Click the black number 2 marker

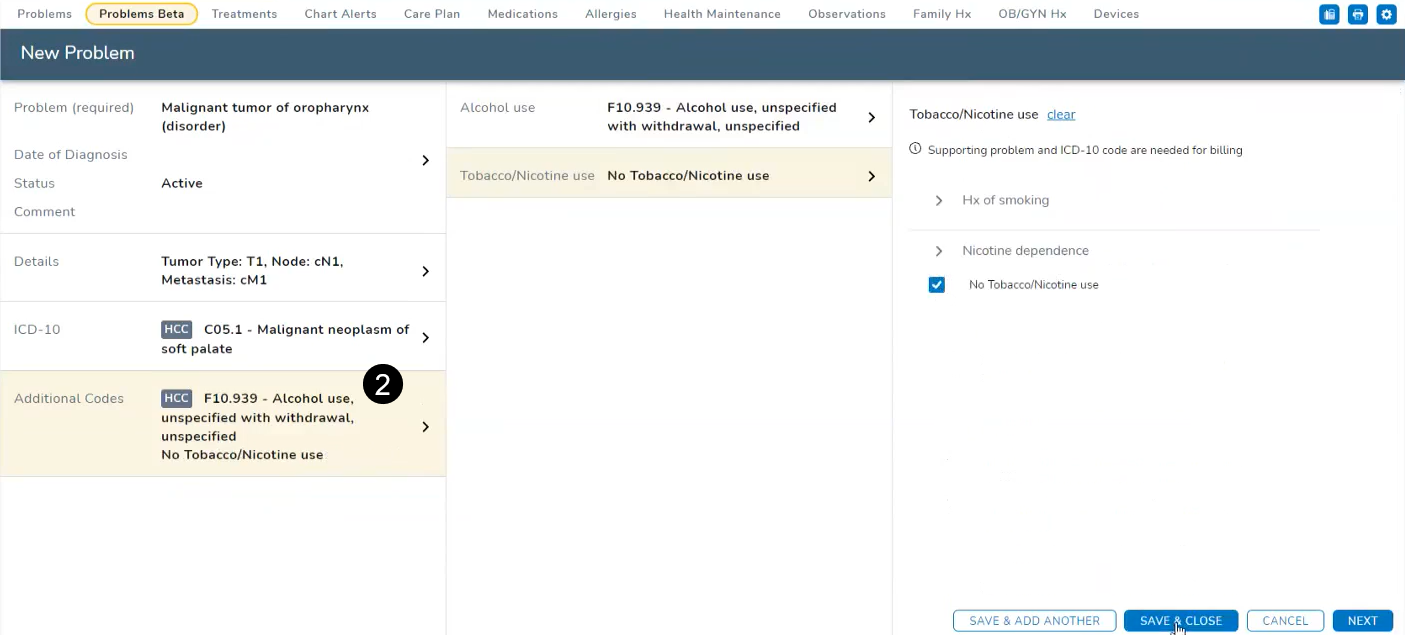click(x=382, y=385)
